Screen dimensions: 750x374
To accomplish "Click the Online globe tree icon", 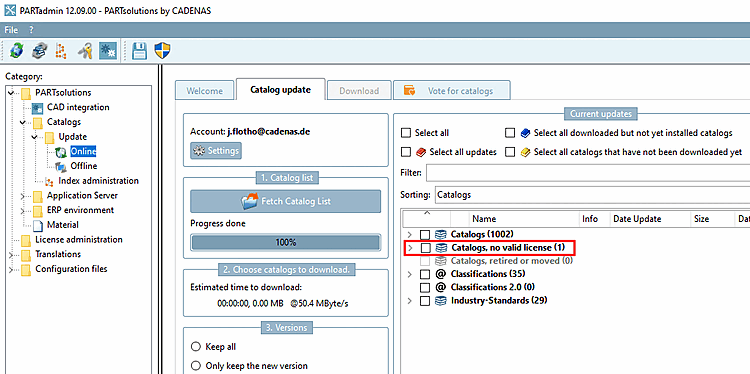I will point(61,152).
